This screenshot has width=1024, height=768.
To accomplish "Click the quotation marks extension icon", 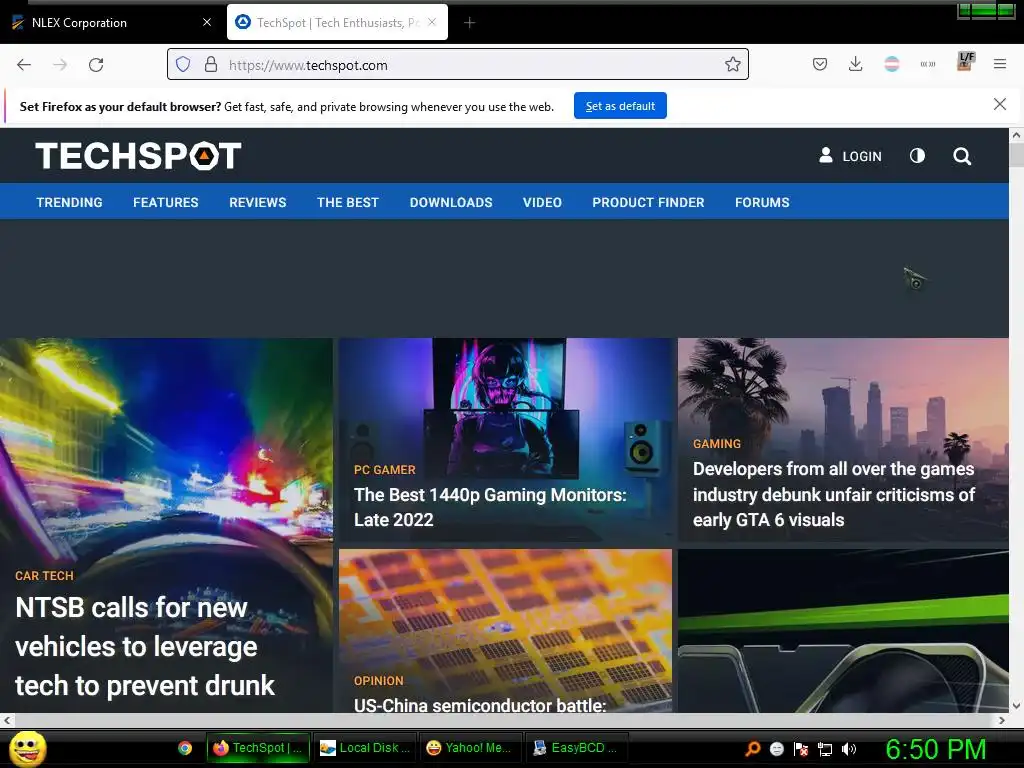I will coord(927,64).
